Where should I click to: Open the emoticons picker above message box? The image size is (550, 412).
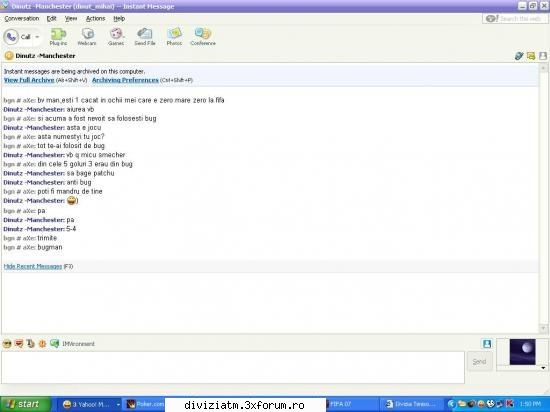pyautogui.click(x=7, y=344)
